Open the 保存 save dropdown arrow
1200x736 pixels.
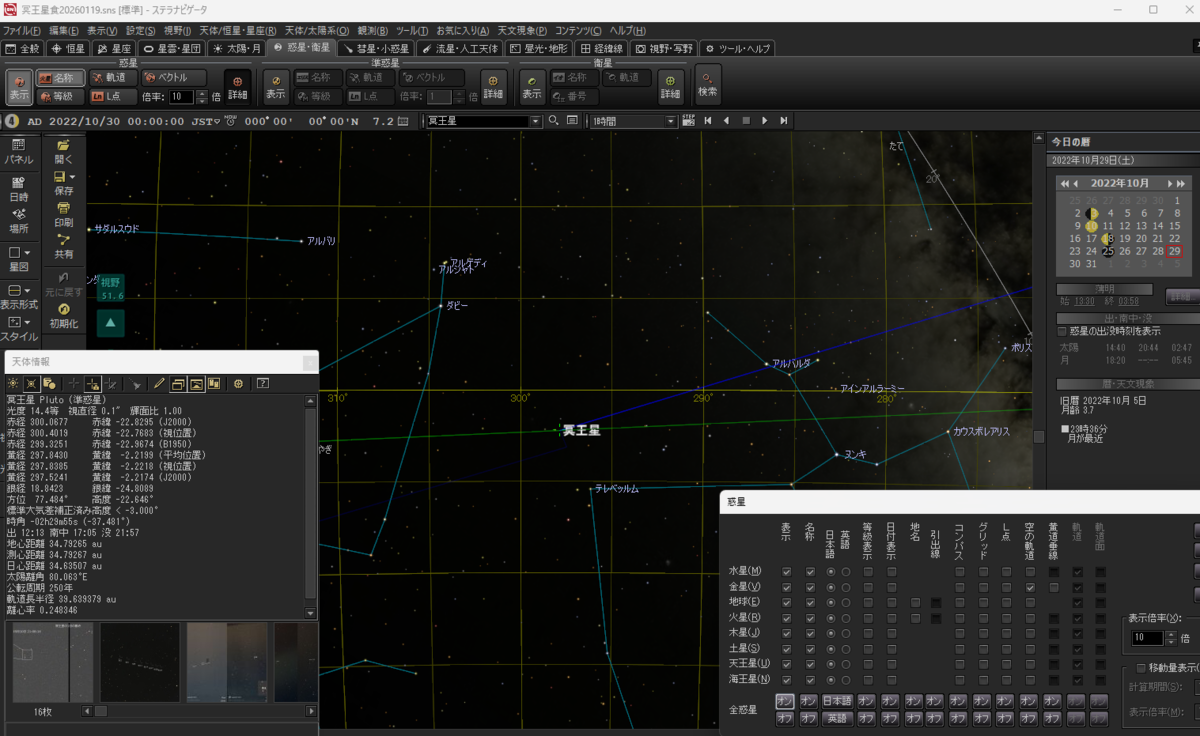73,177
